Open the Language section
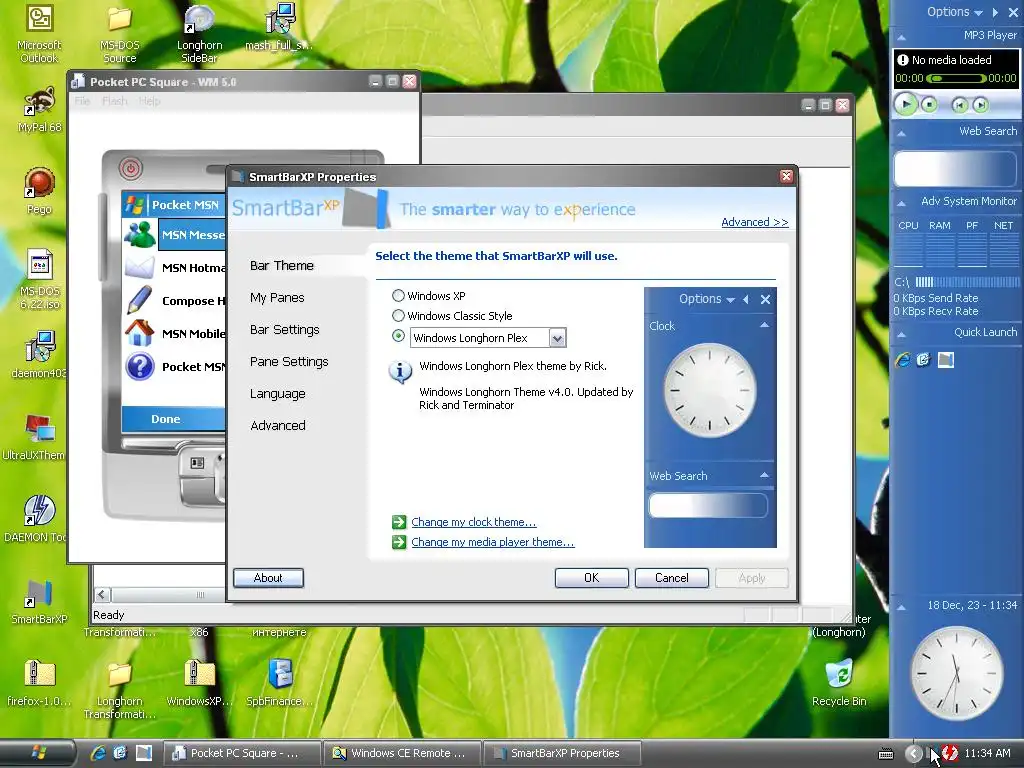The width and height of the screenshot is (1024, 768). pyautogui.click(x=278, y=393)
